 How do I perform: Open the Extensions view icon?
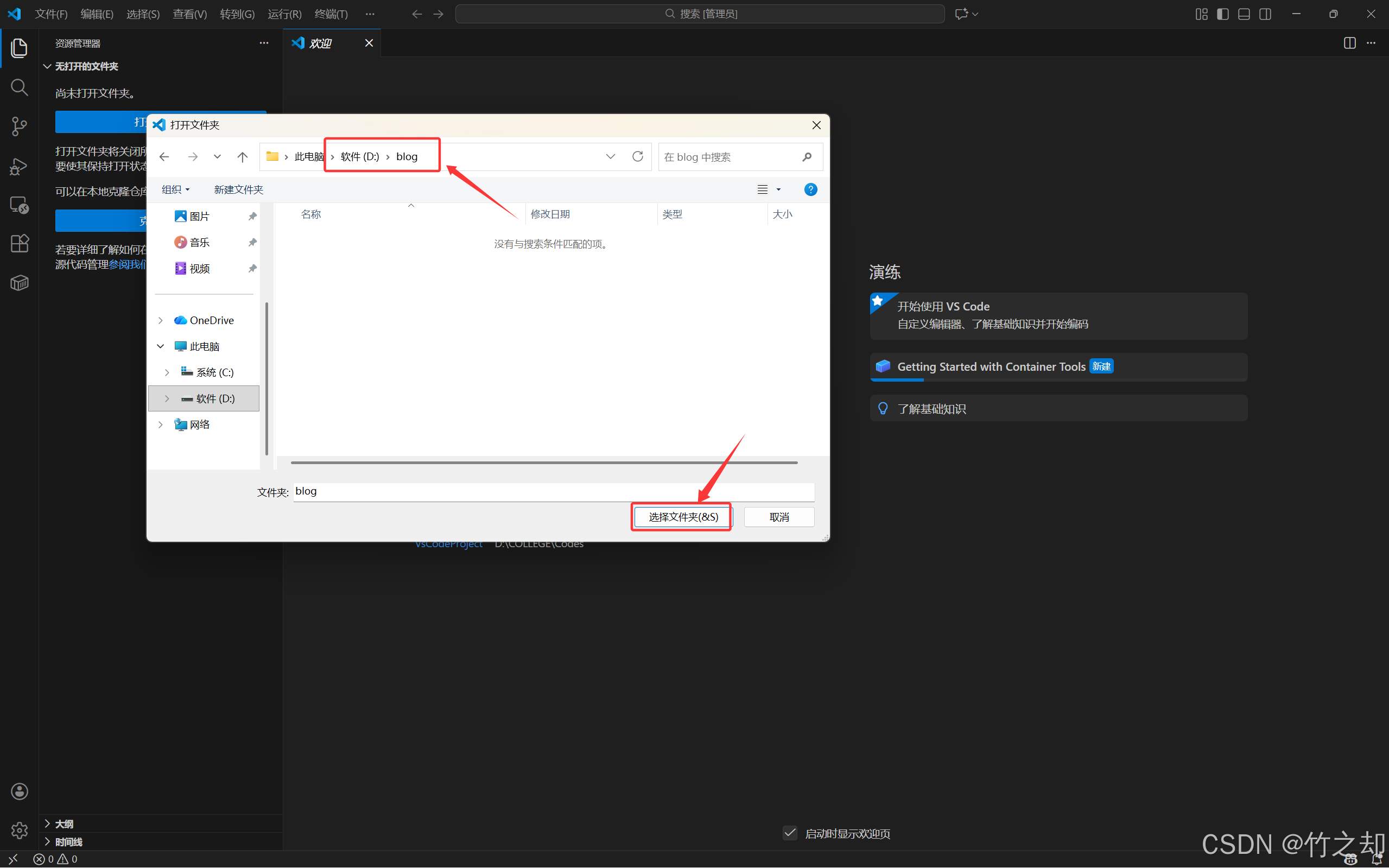[19, 243]
